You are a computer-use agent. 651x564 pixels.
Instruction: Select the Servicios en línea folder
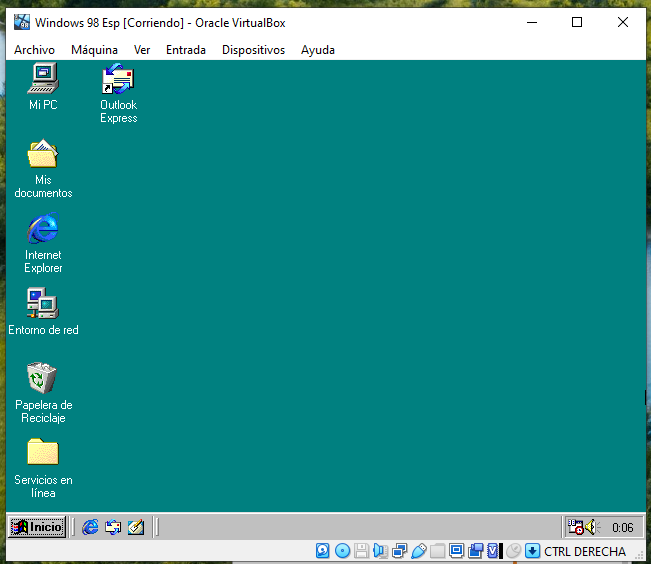pyautogui.click(x=43, y=452)
